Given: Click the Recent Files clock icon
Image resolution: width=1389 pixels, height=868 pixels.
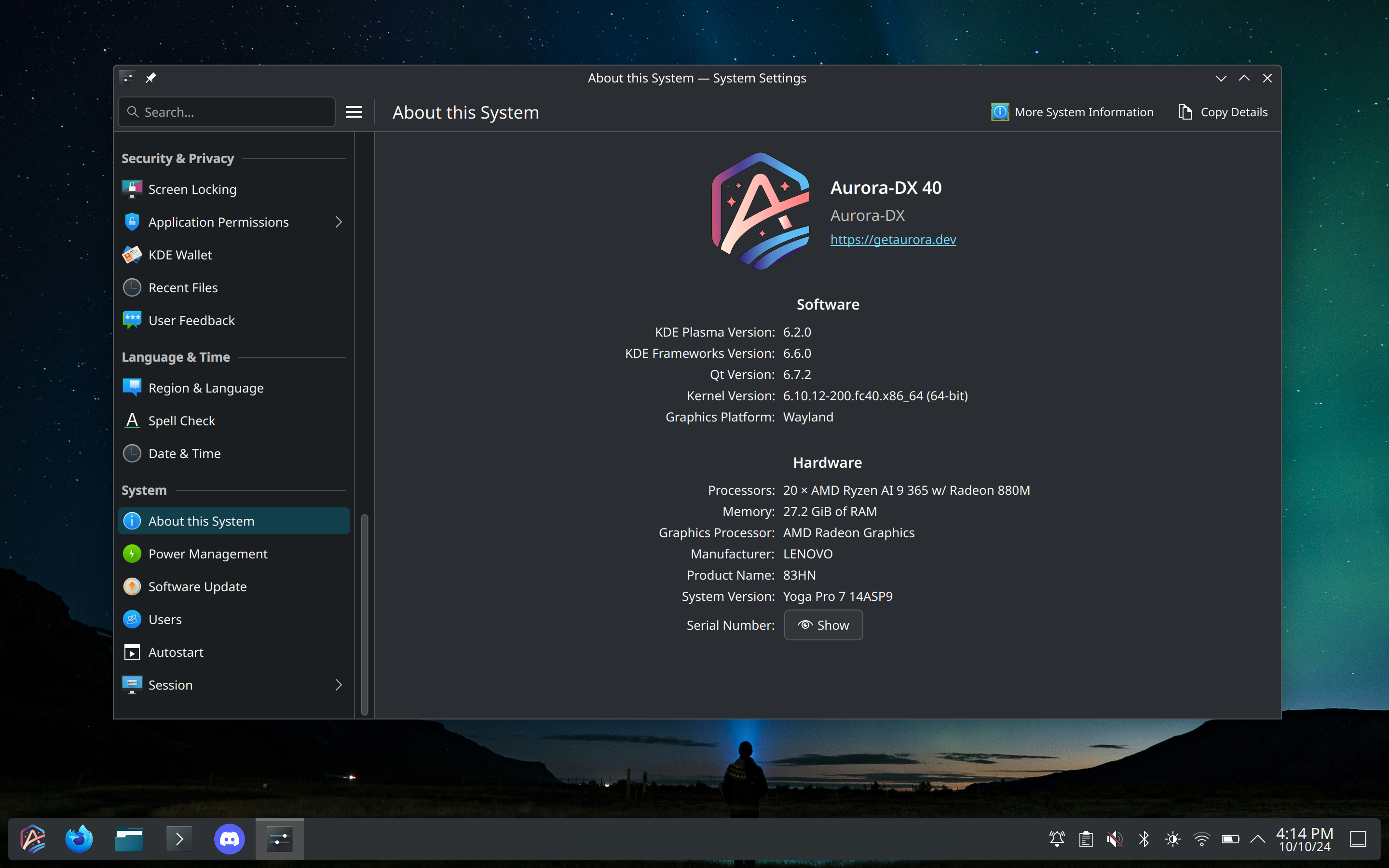Looking at the screenshot, I should (x=132, y=287).
